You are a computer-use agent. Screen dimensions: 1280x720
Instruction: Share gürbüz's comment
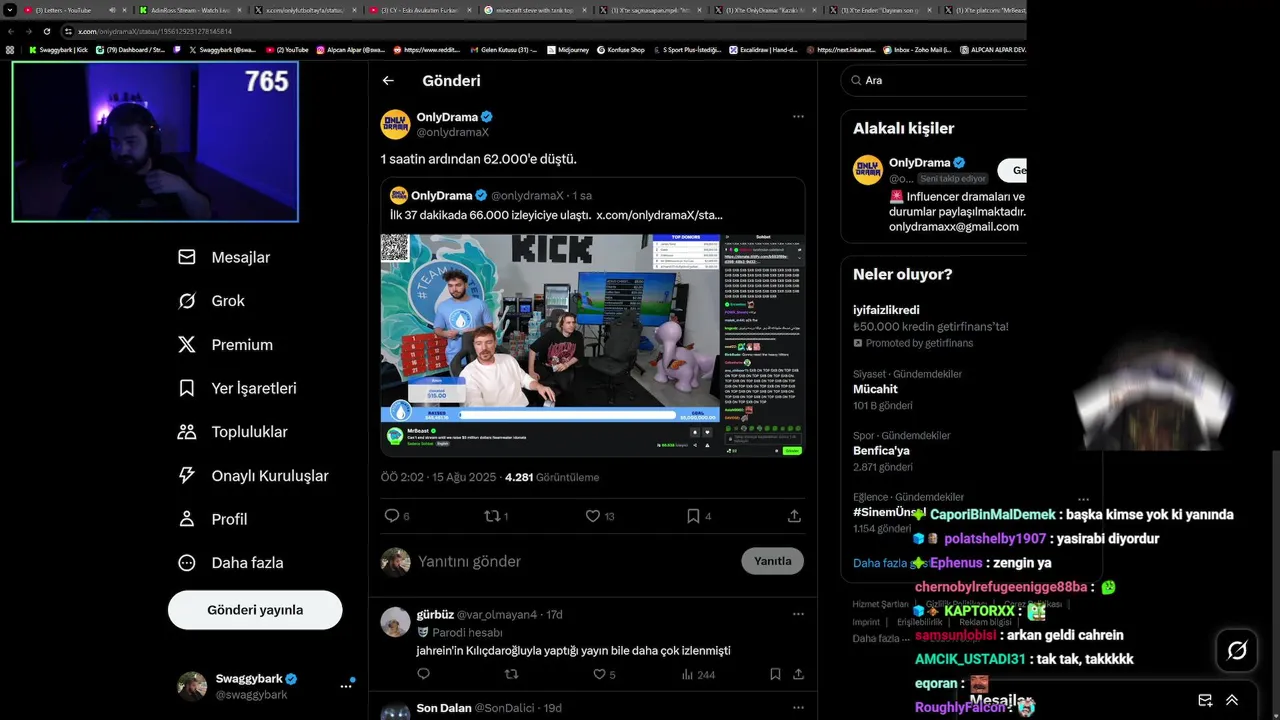tap(798, 675)
